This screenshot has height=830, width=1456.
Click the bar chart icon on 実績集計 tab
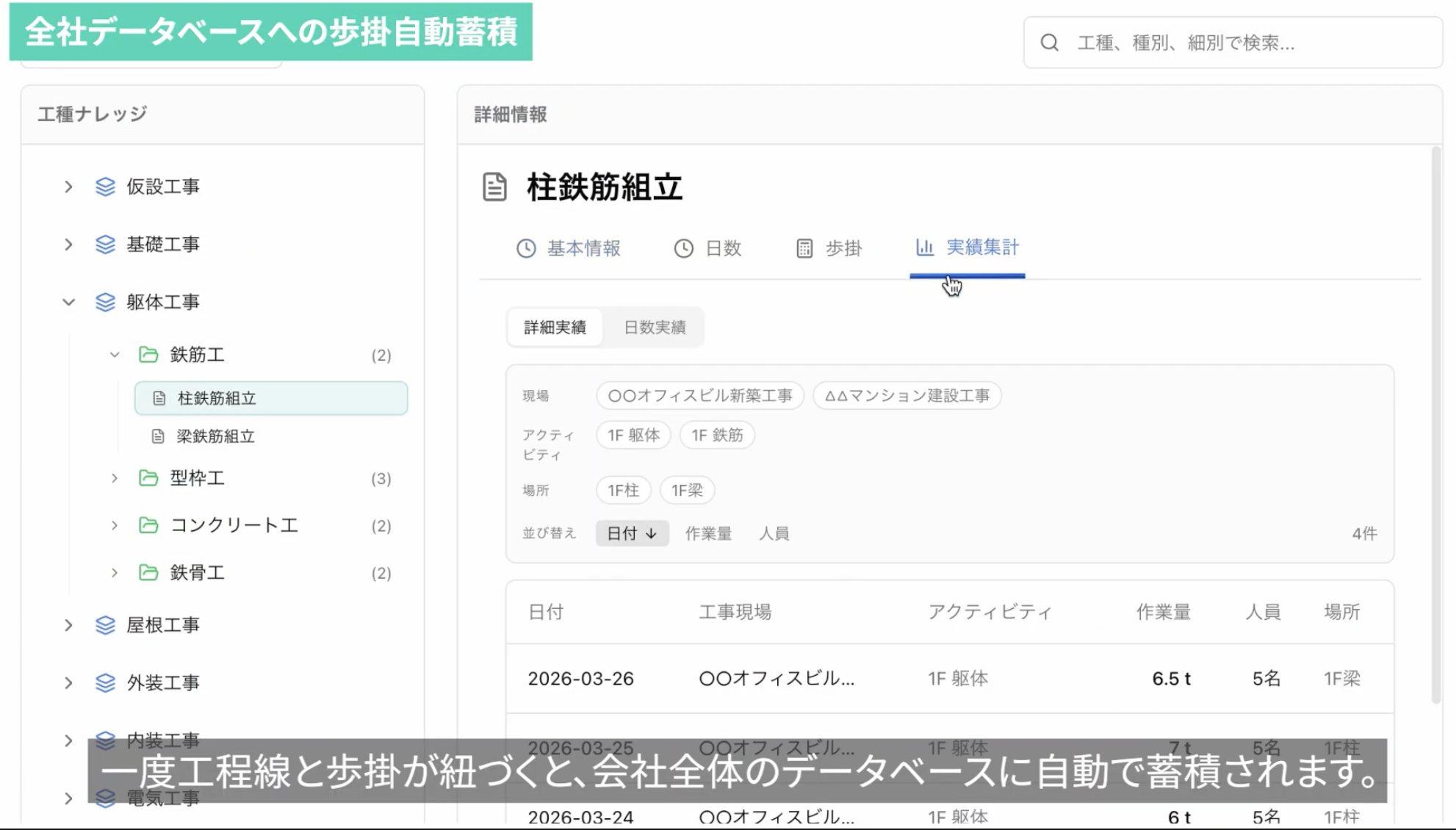click(925, 248)
